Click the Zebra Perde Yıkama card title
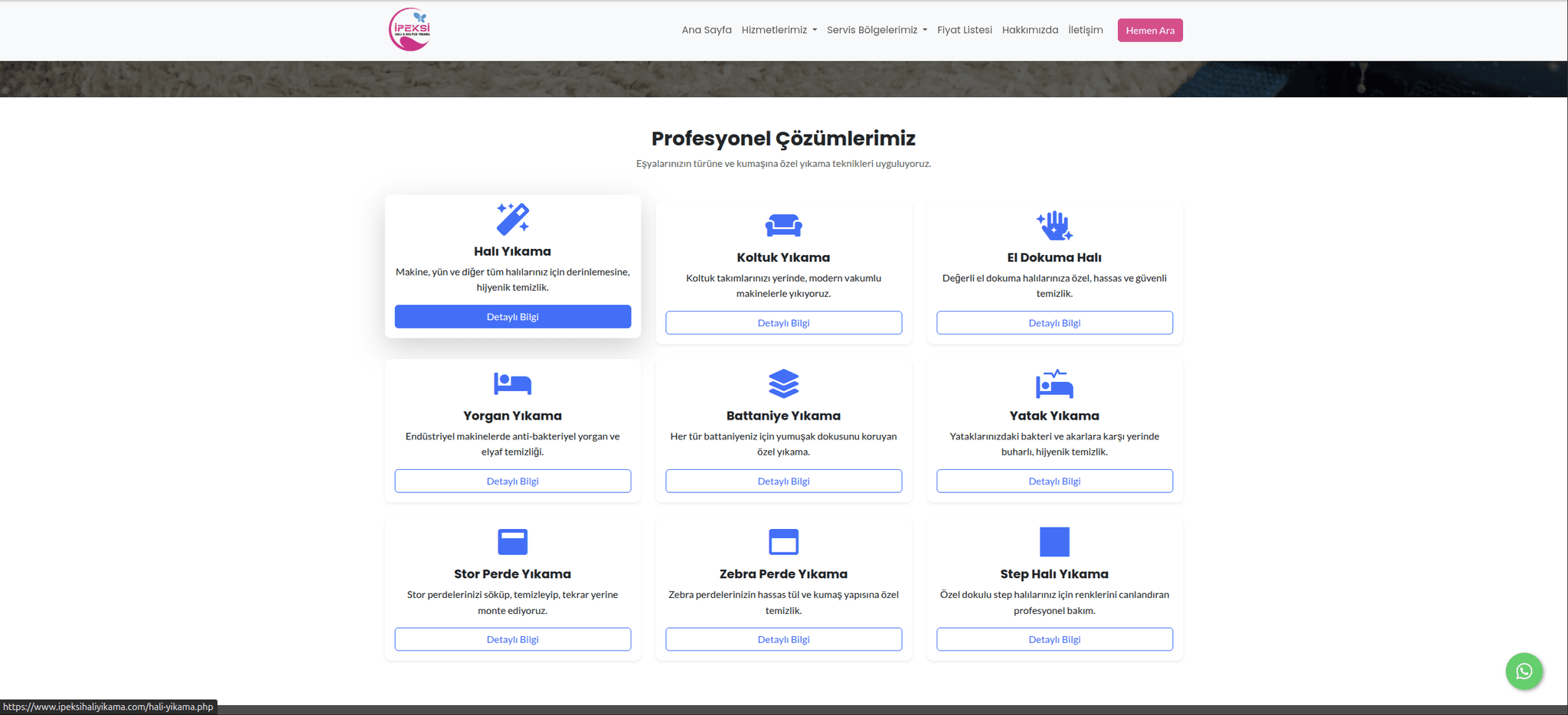This screenshot has width=1568, height=715. click(783, 574)
